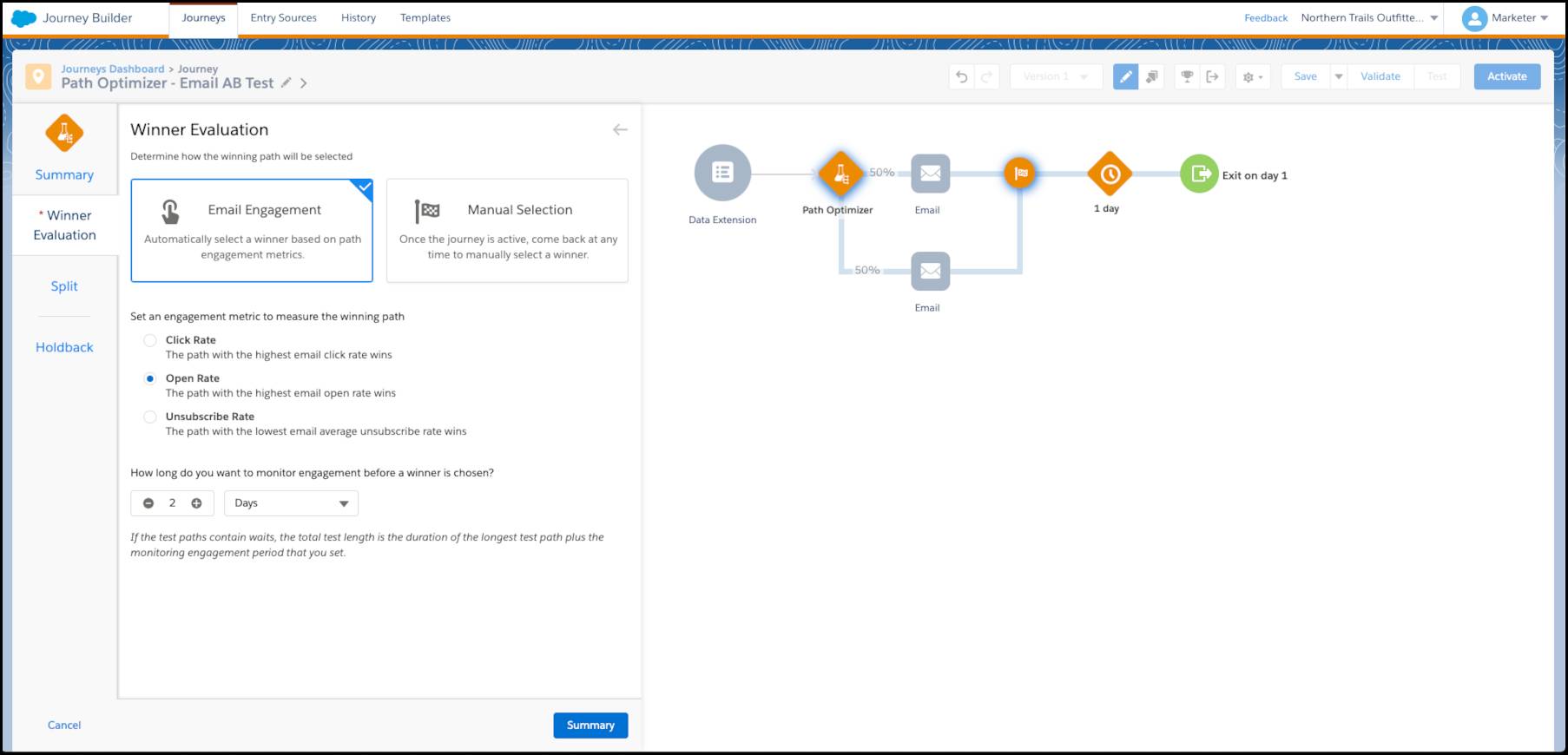
Task: Open the History tab
Action: [359, 17]
